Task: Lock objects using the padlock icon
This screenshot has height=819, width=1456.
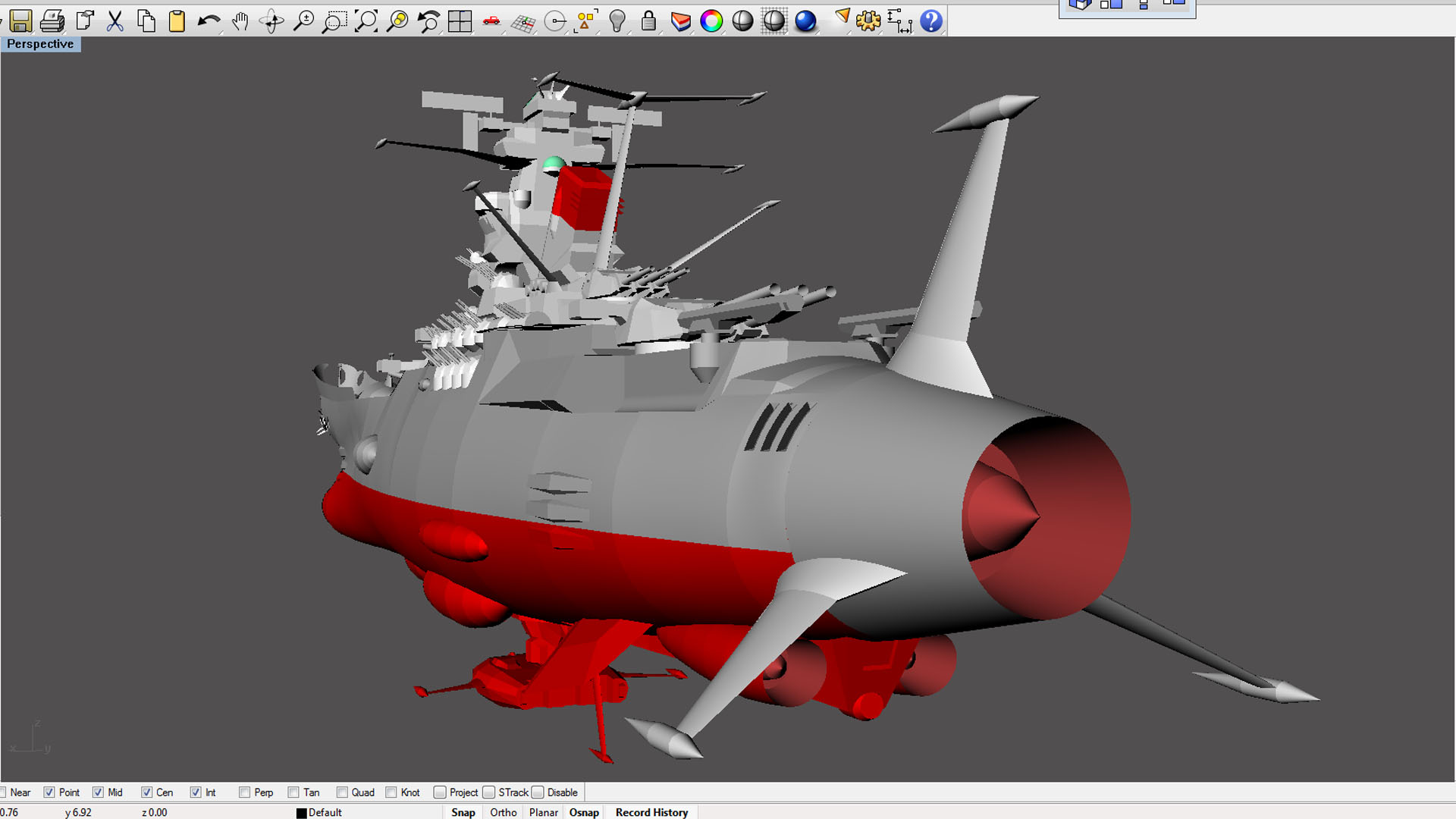Action: click(648, 20)
